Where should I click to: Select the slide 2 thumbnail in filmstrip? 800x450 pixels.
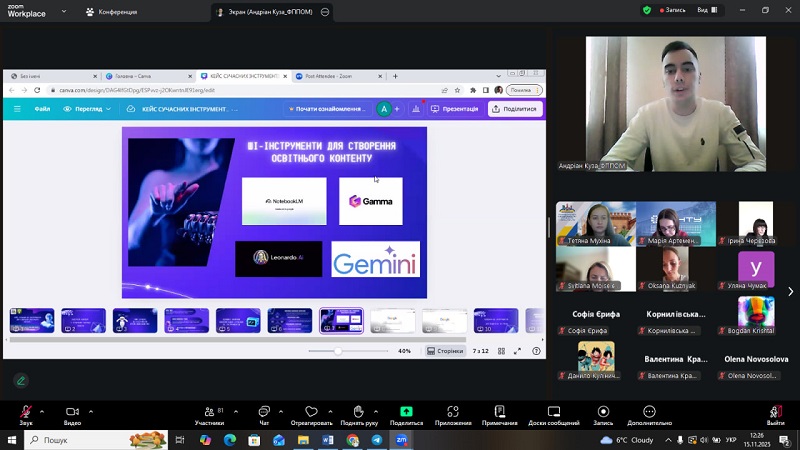click(x=83, y=320)
